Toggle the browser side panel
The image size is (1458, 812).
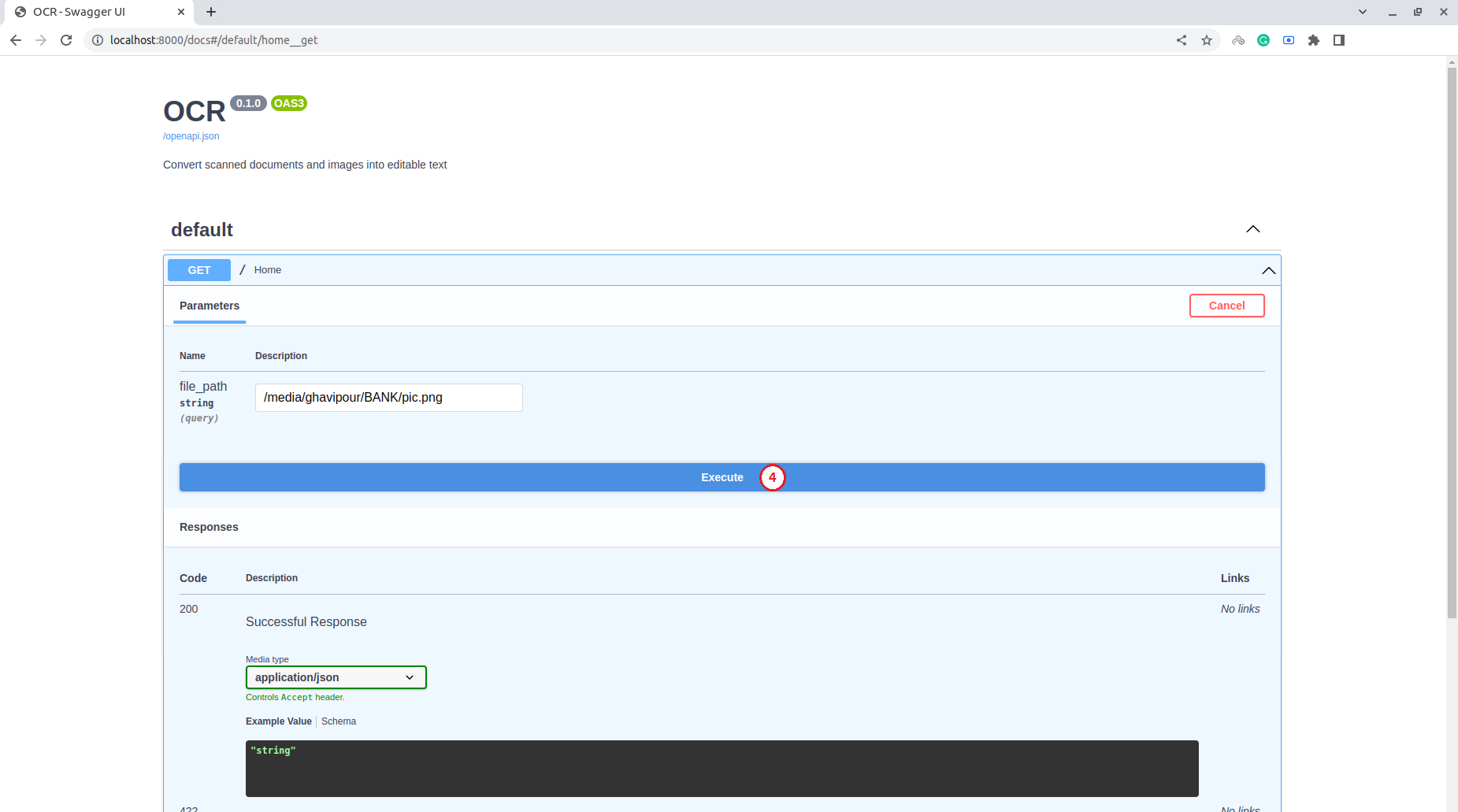tap(1339, 40)
